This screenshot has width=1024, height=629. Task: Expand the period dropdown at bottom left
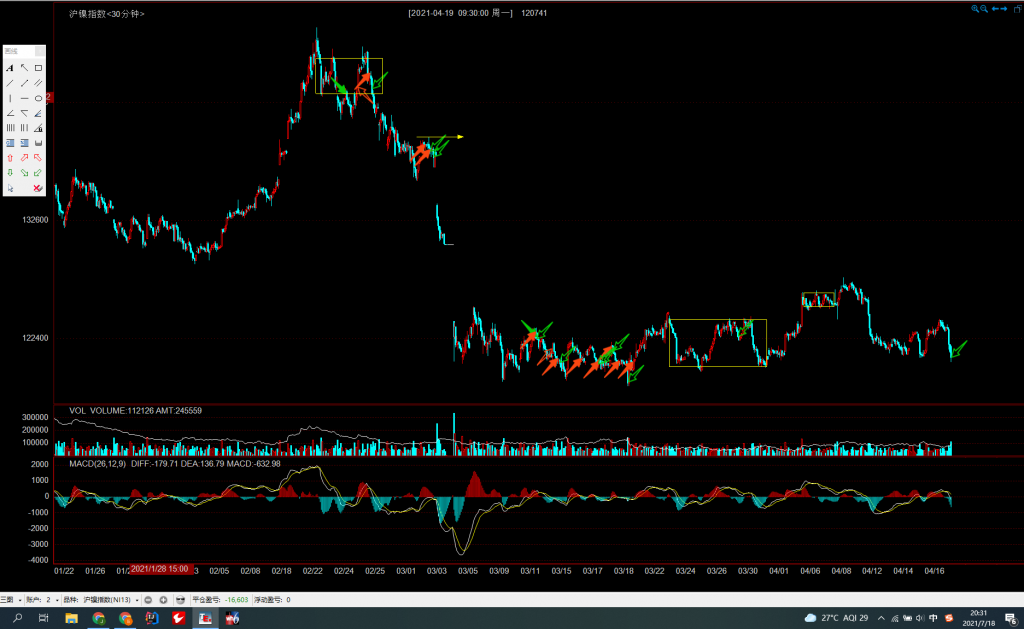[x=19, y=600]
